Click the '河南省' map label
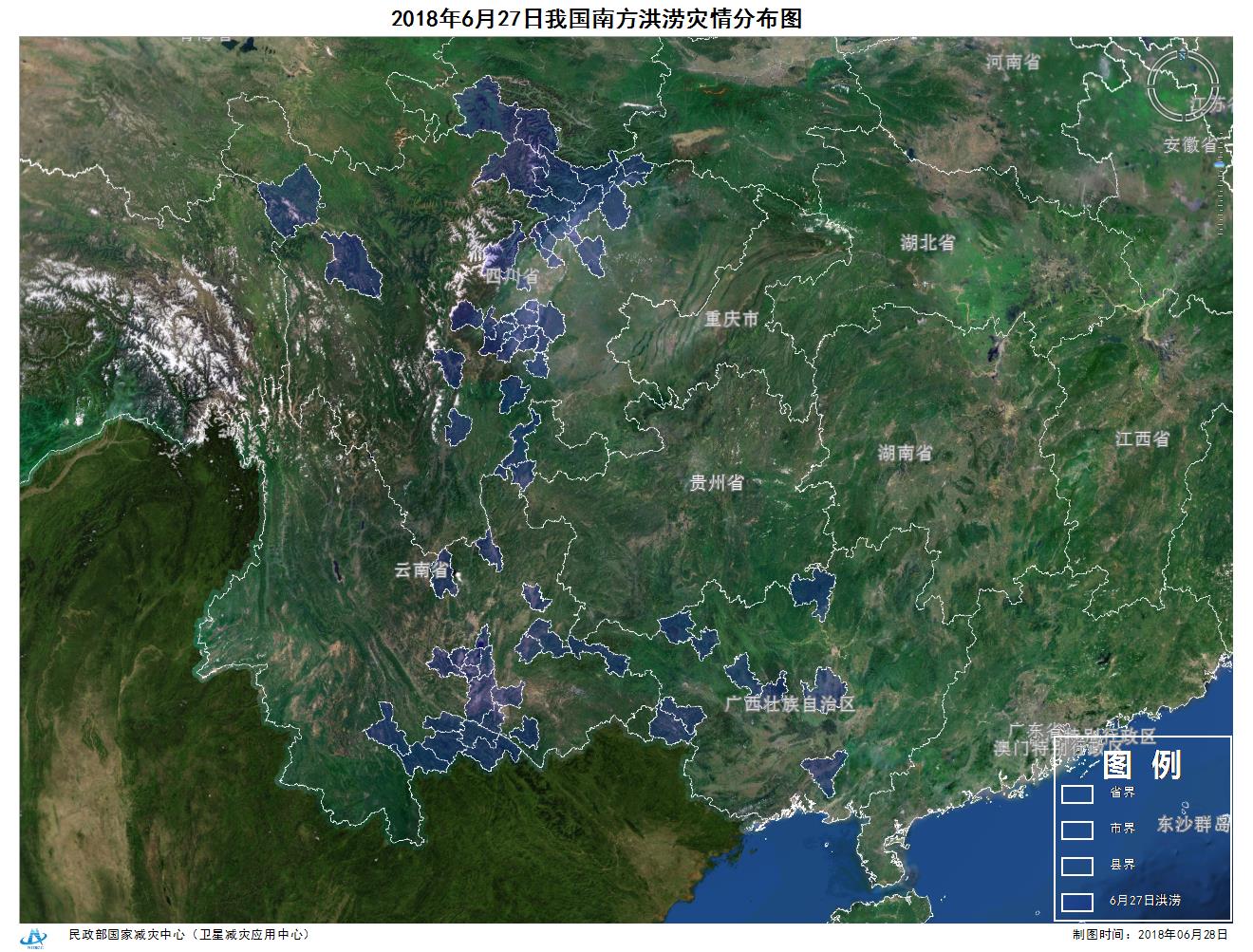This screenshot has height=952, width=1253. 1013,63
